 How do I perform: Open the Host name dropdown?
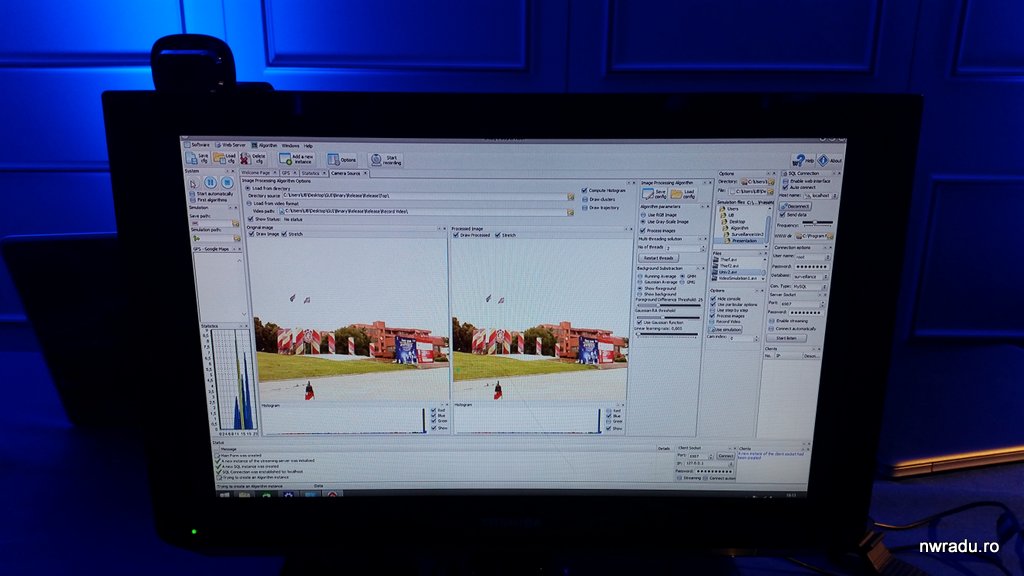[x=834, y=196]
